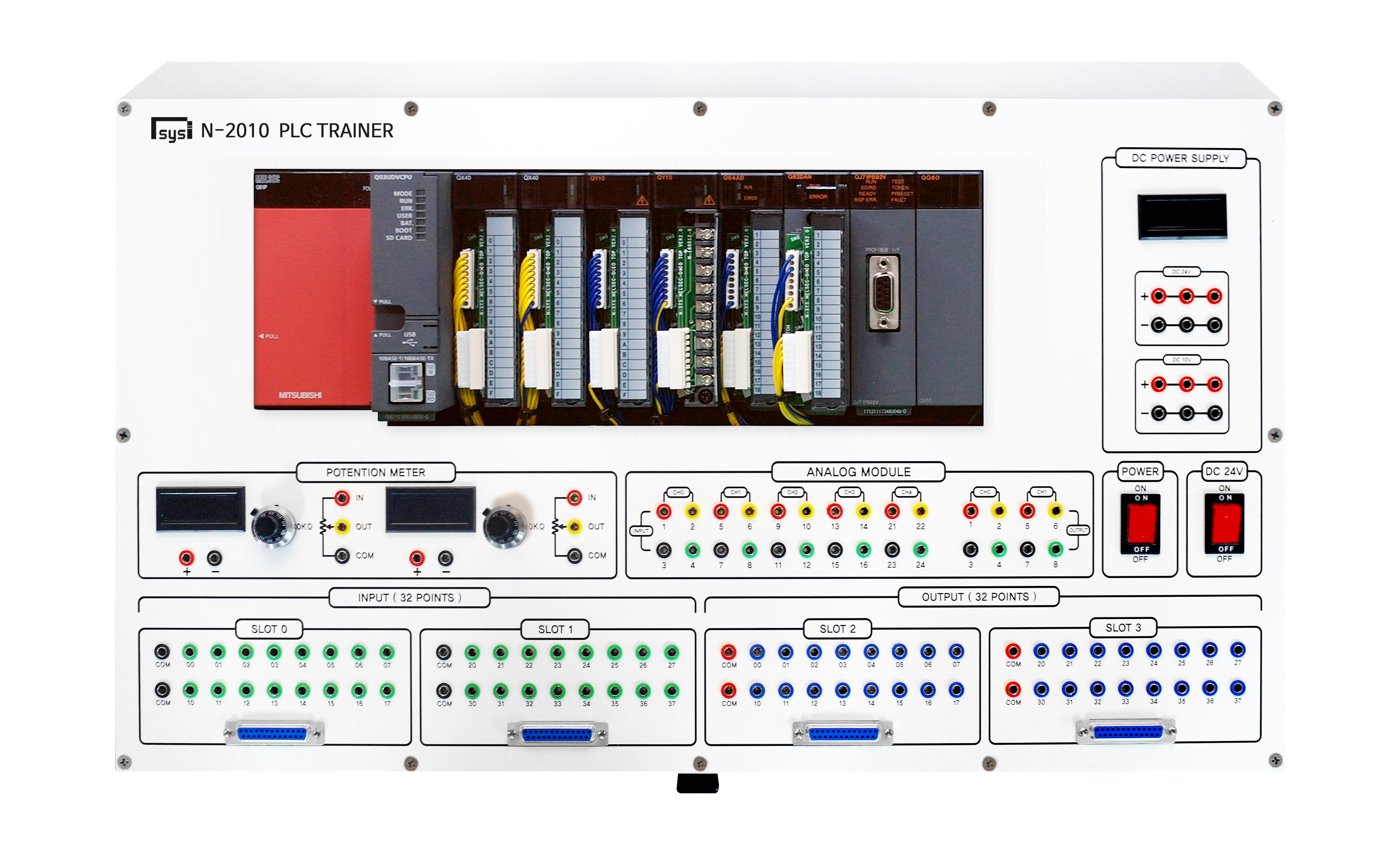Flip the red POWER rocker switch
Screen dimensions: 1400x855
click(1140, 523)
